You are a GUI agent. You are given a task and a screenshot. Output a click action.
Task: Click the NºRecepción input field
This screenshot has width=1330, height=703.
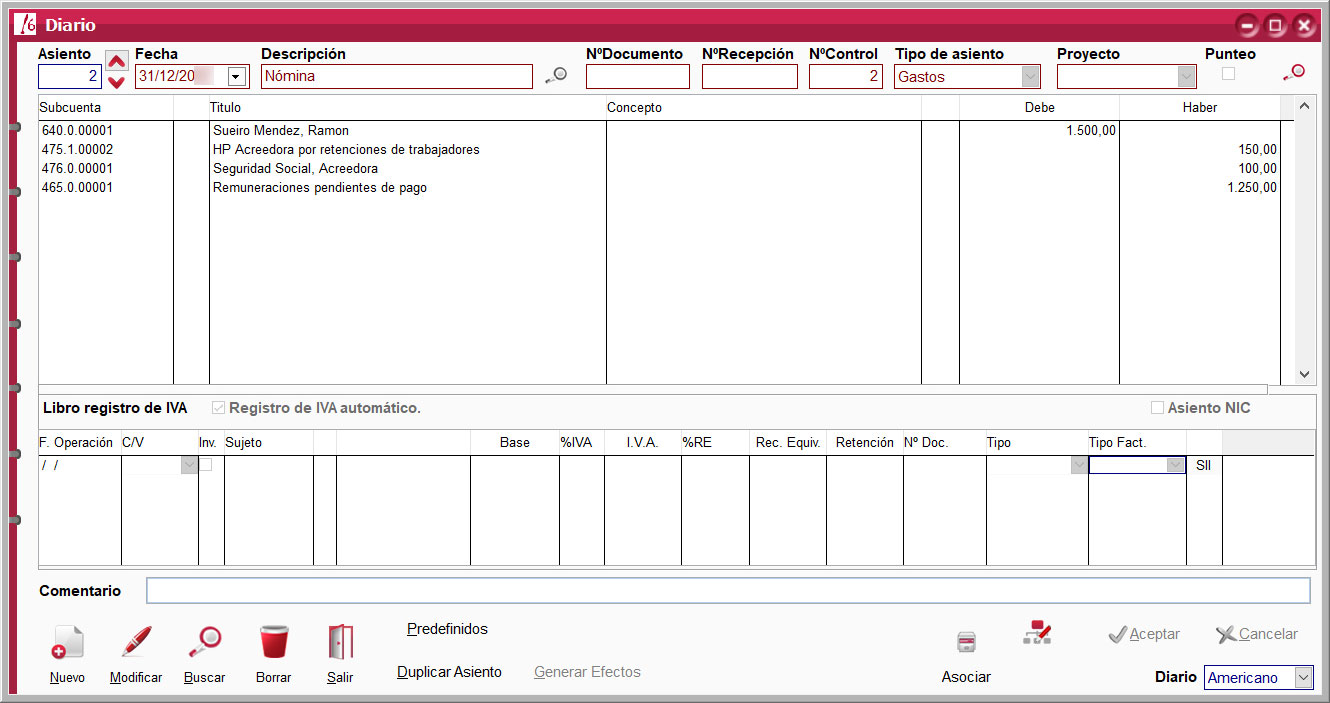[x=750, y=77]
